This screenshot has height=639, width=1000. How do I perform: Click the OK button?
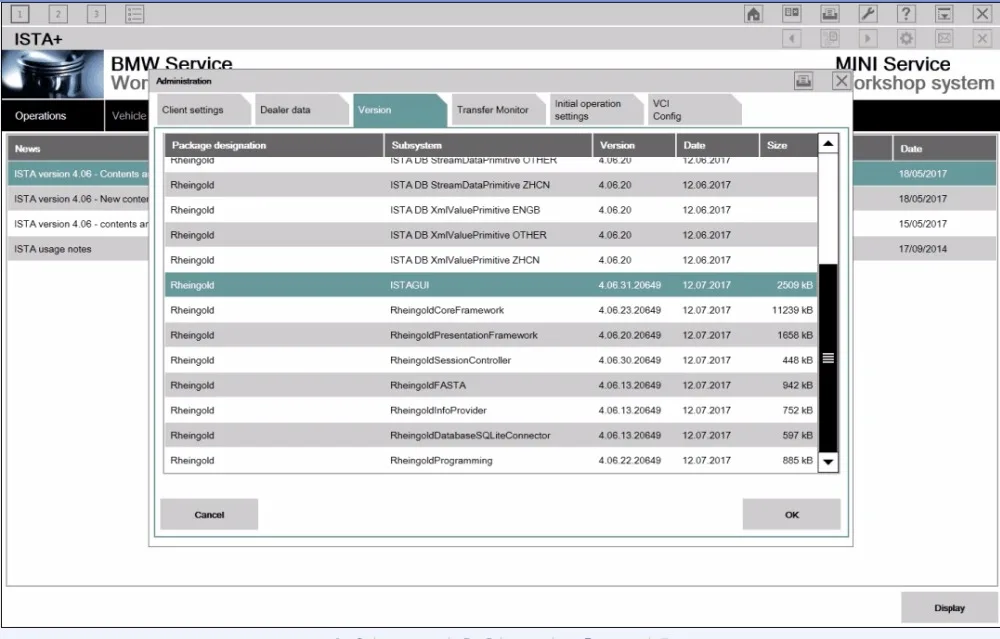click(x=791, y=515)
